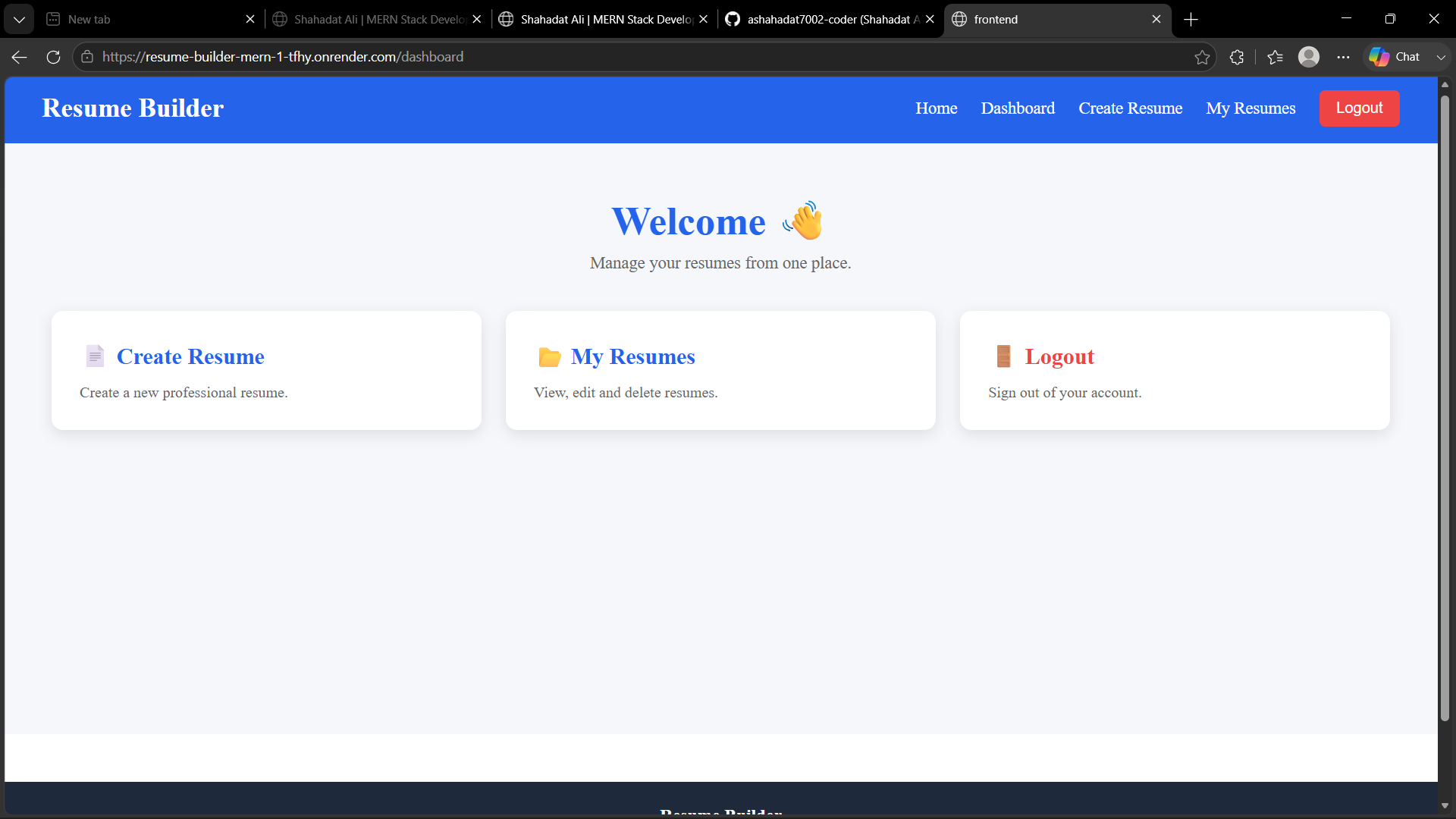1456x819 pixels.
Task: Reload the page with the refresh icon
Action: tap(53, 57)
